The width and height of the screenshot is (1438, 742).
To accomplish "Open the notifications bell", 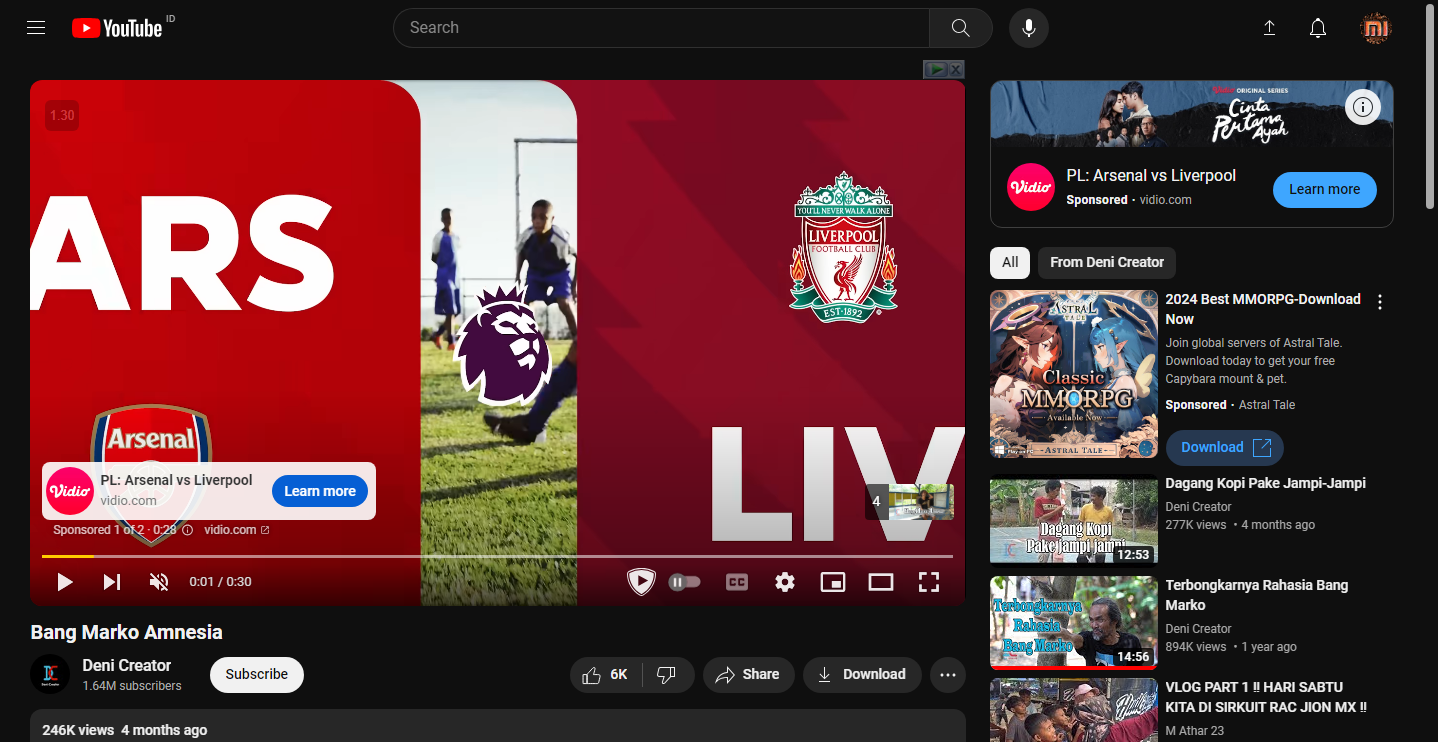I will tap(1318, 28).
